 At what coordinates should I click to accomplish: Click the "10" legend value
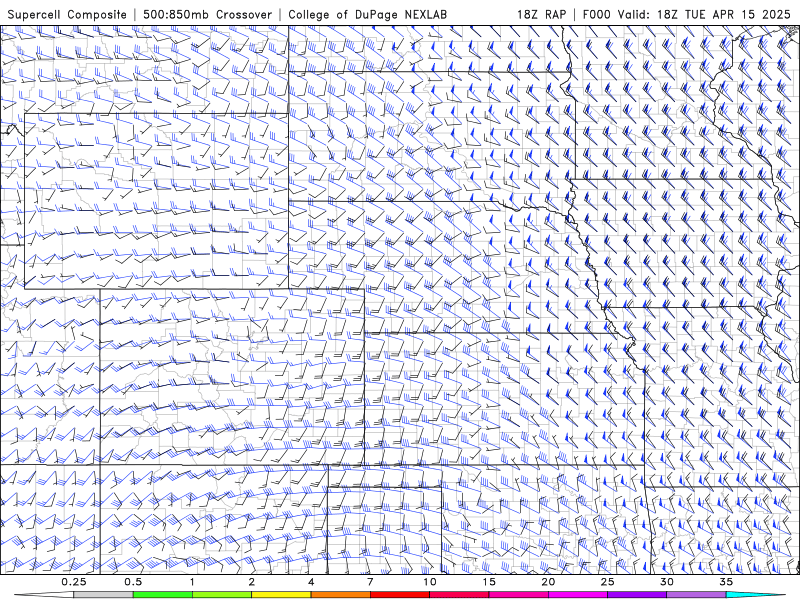pyautogui.click(x=430, y=582)
